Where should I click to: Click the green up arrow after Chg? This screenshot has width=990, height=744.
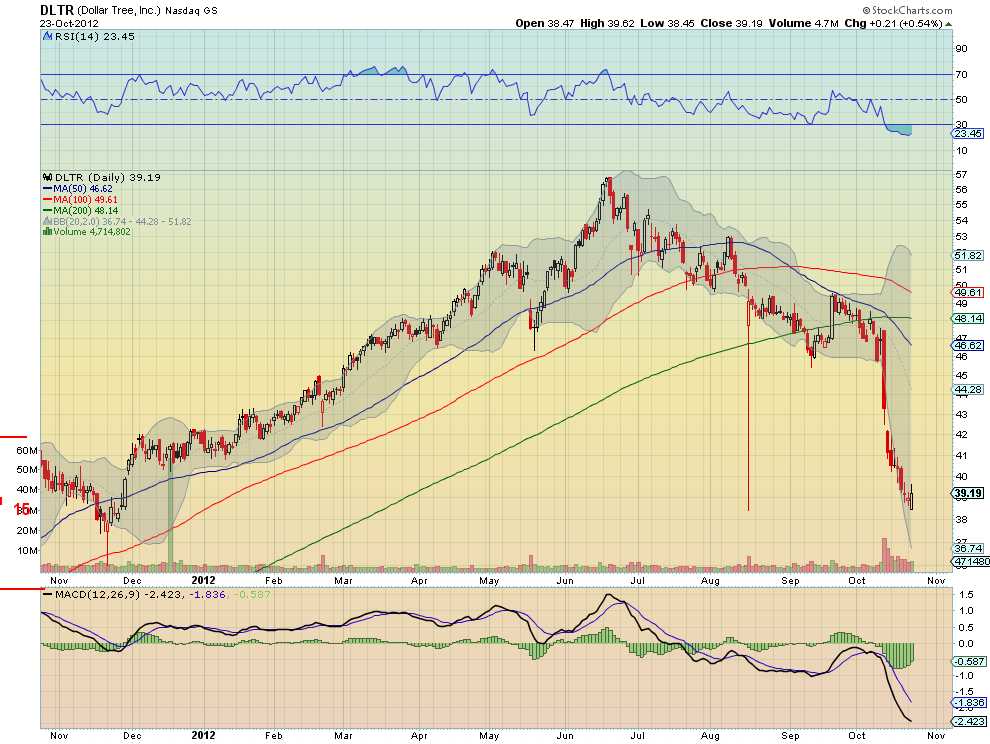pyautogui.click(x=948, y=24)
